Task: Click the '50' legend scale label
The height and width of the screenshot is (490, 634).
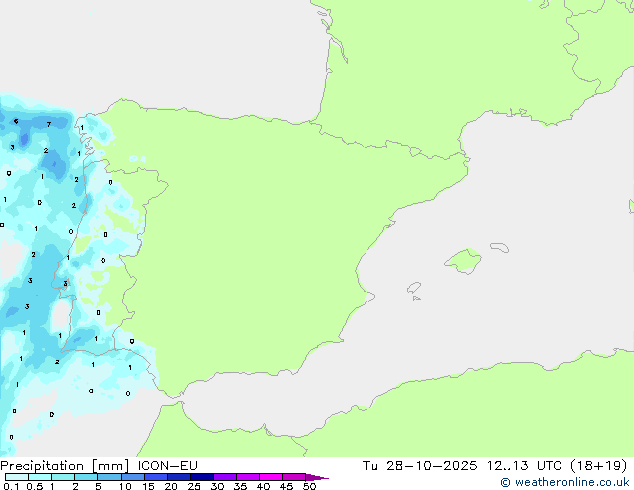Action: pos(309,486)
